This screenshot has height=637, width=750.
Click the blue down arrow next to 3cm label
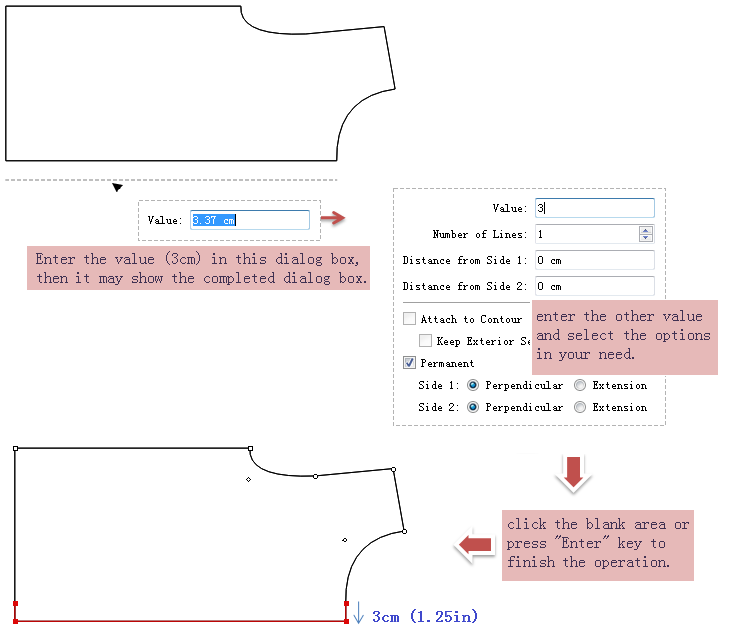(x=359, y=612)
